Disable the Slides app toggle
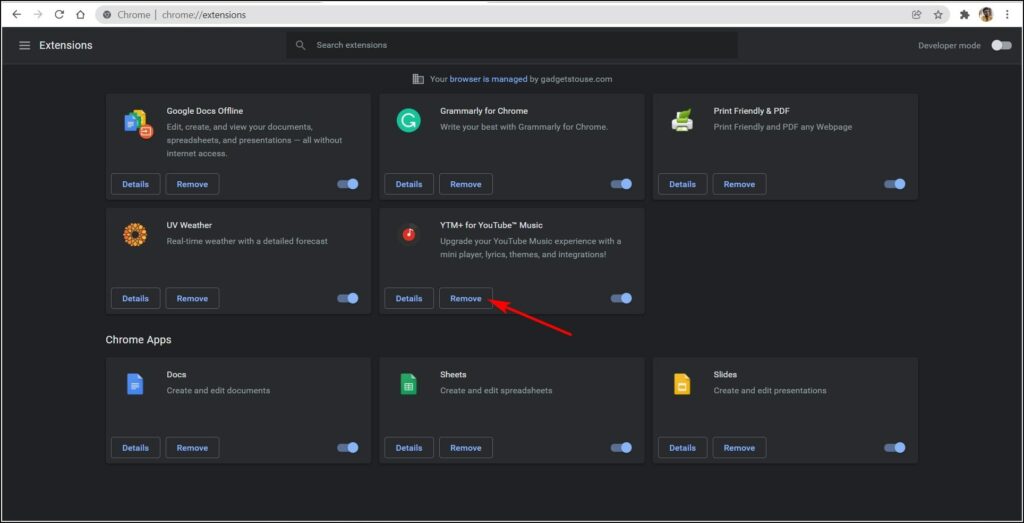The width and height of the screenshot is (1024, 523). [x=895, y=448]
